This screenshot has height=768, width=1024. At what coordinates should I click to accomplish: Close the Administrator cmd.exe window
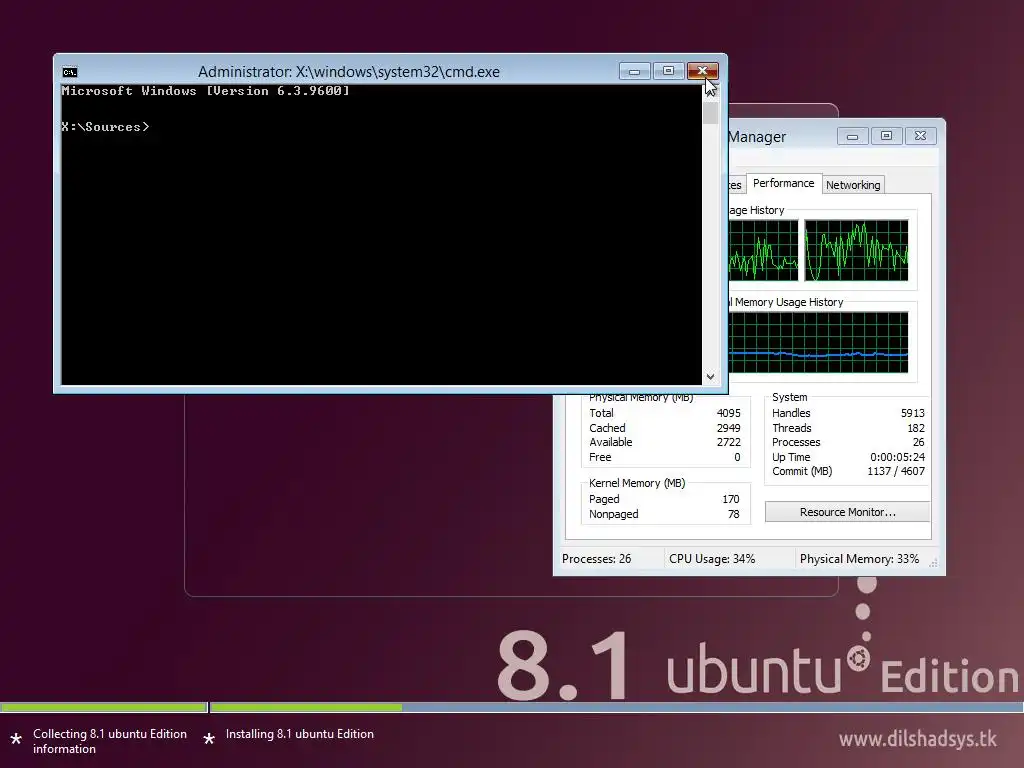pyautogui.click(x=703, y=71)
